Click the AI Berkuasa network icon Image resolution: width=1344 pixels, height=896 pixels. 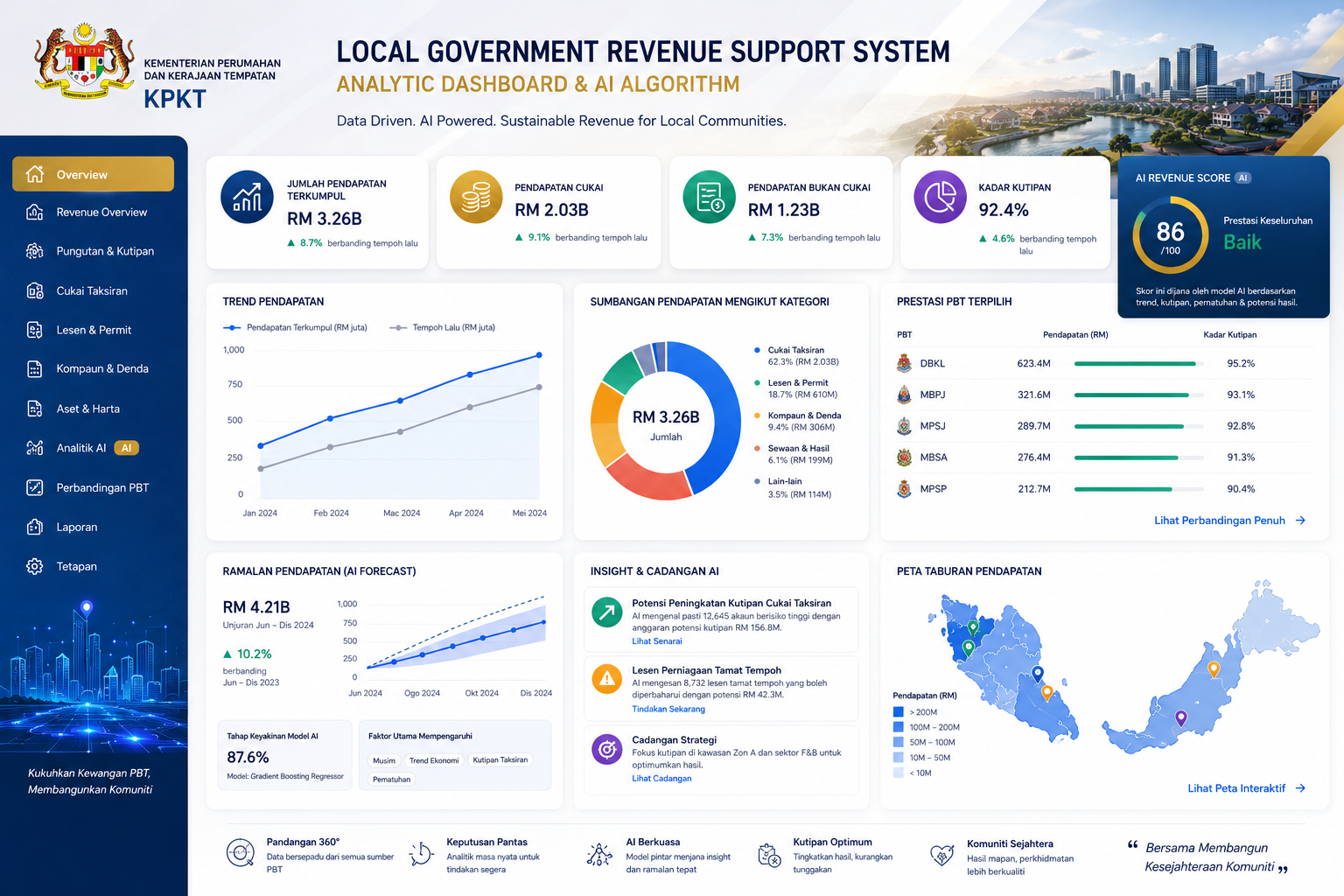click(x=599, y=854)
